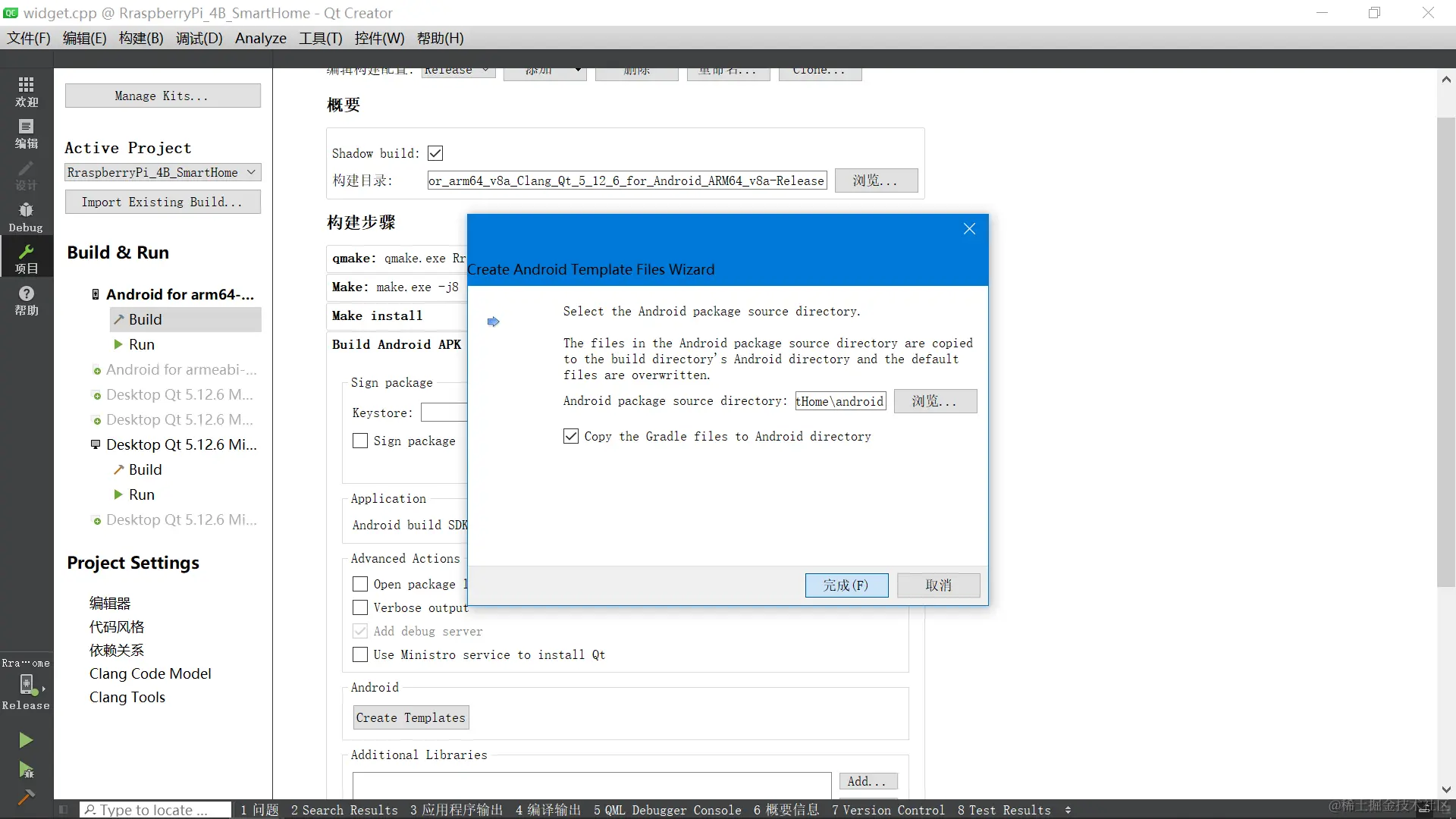Click the Build hammer icon

tap(26, 797)
